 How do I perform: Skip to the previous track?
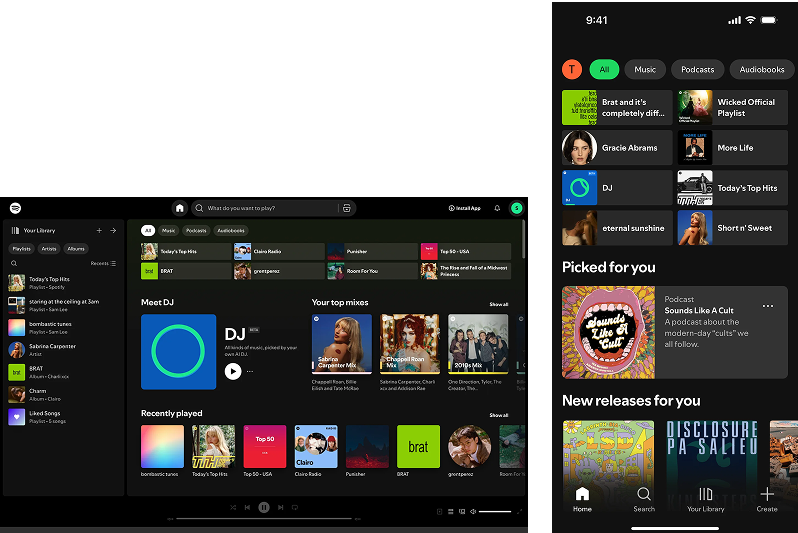coord(247,507)
